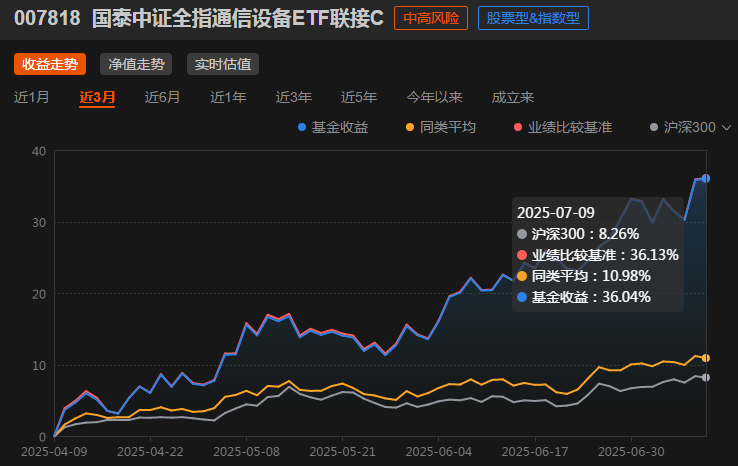Image resolution: width=738 pixels, height=466 pixels.
Task: Click the 2025-06-30 x-axis date label
Action: (631, 451)
